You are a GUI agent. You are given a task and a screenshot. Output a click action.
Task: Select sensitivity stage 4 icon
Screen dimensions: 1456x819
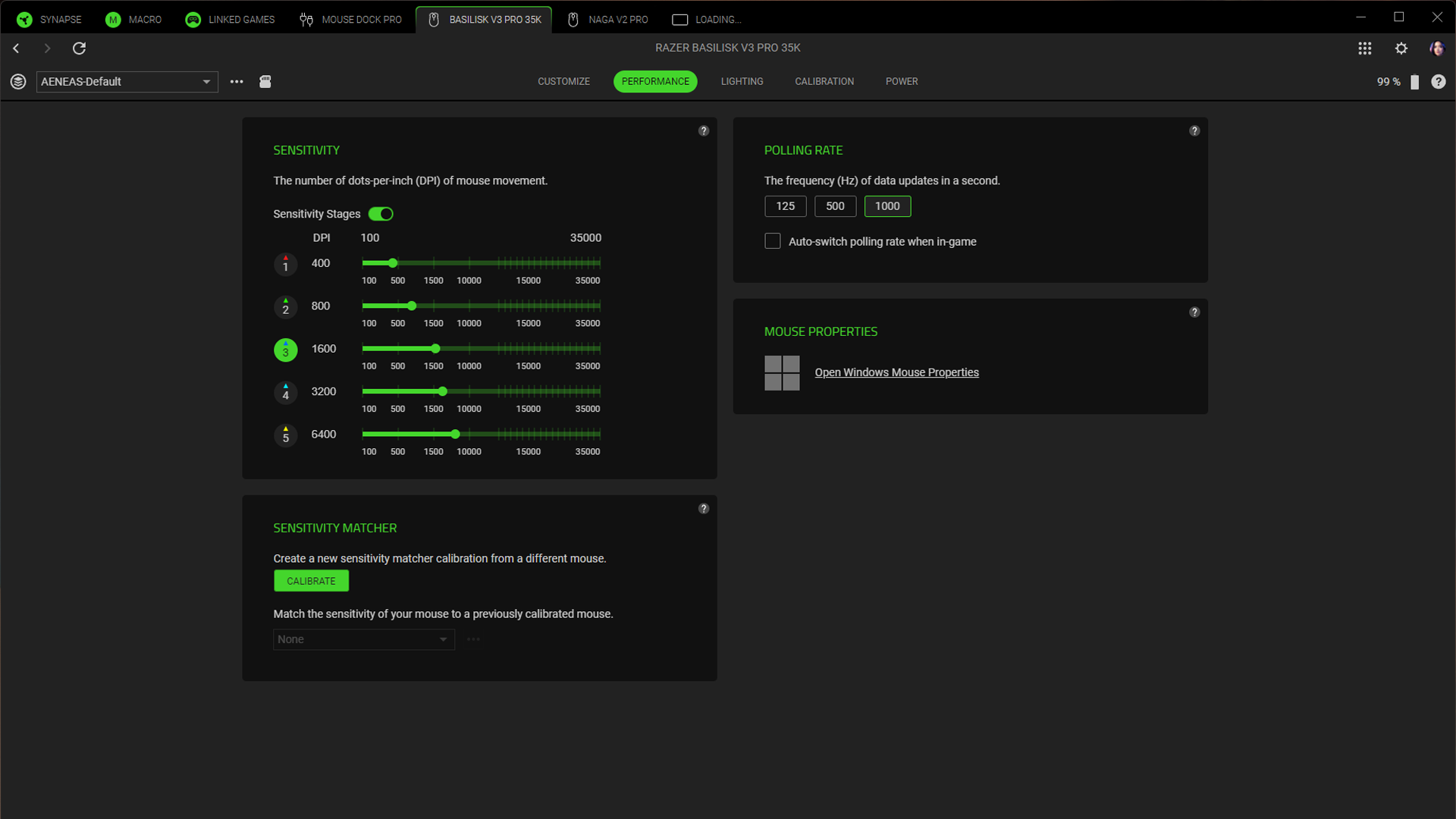click(286, 392)
